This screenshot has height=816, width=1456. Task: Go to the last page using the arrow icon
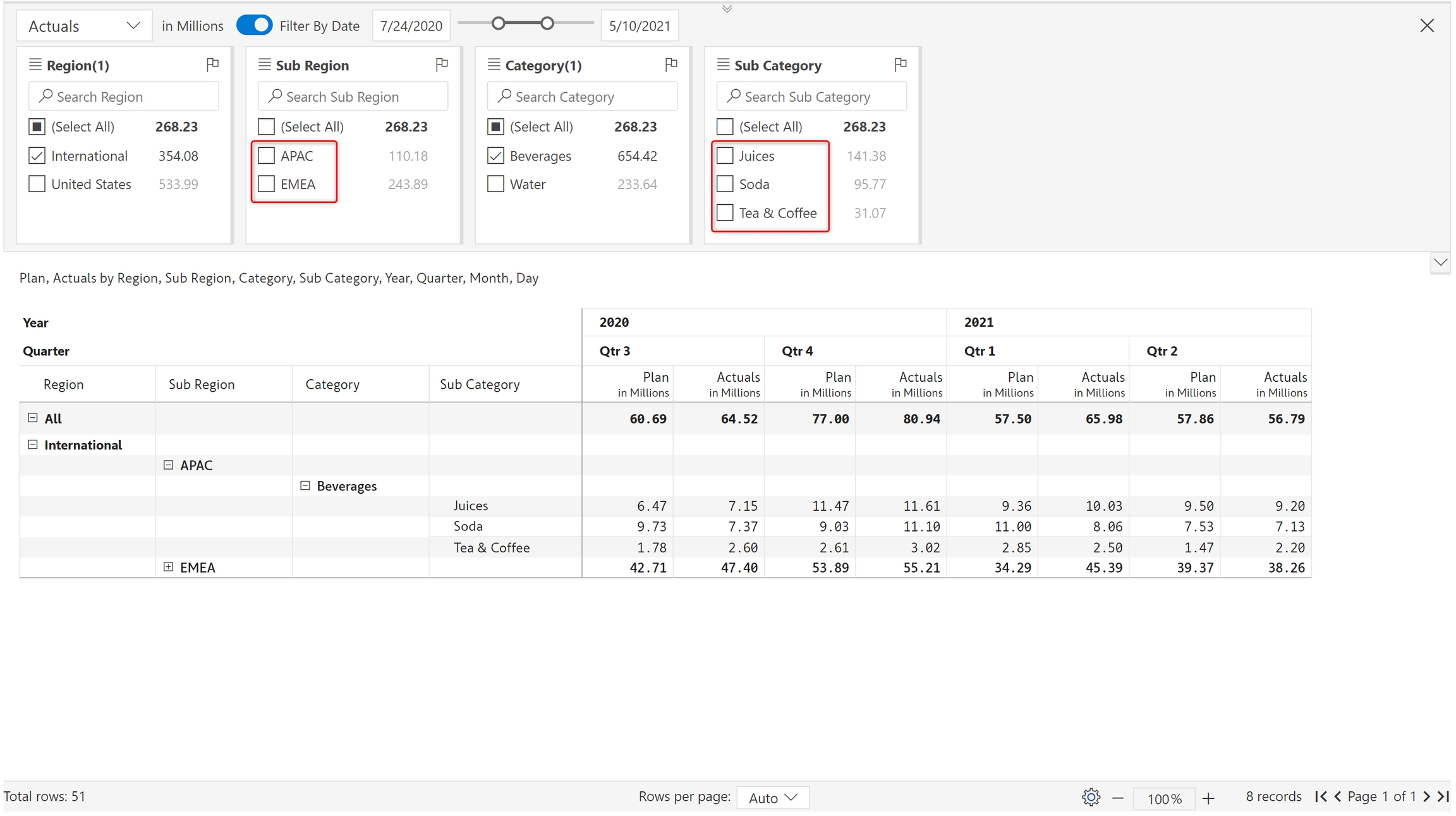click(x=1443, y=796)
